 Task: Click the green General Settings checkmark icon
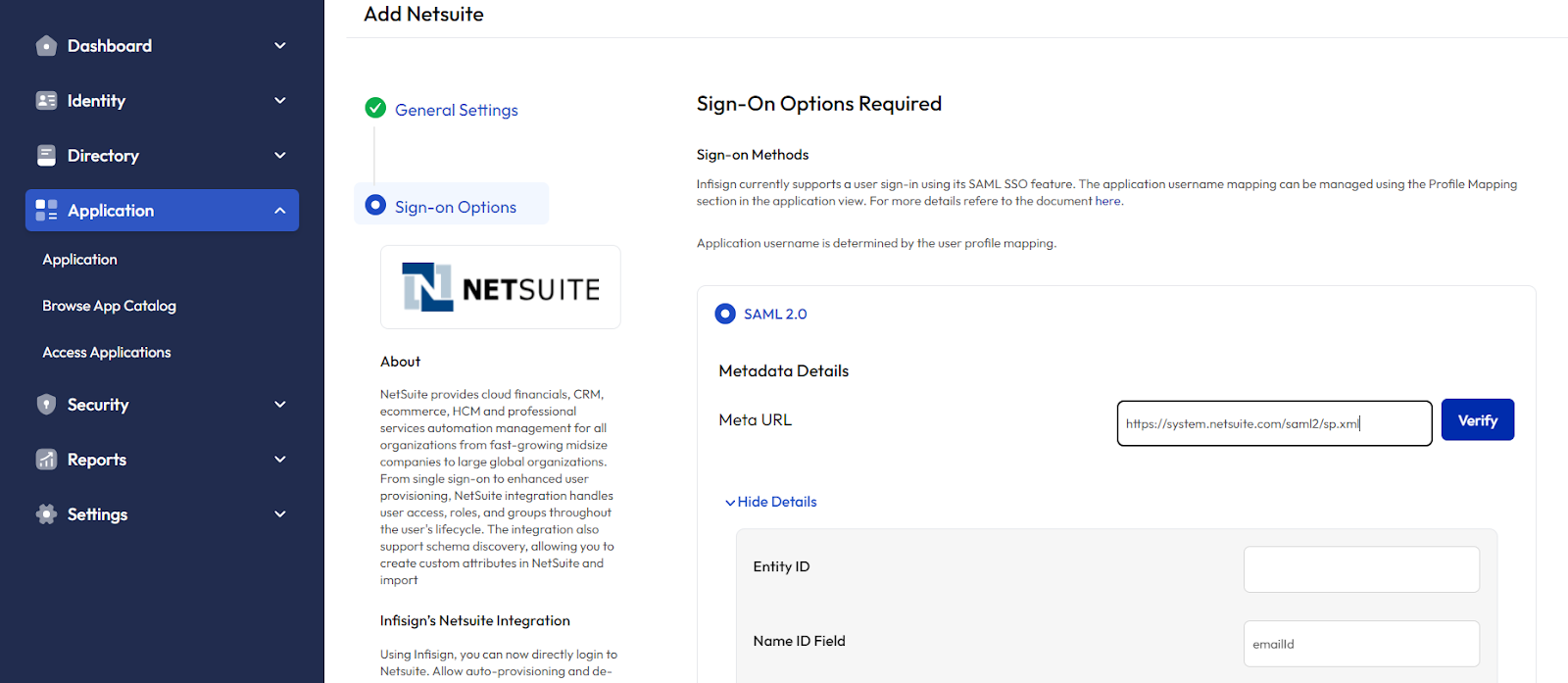375,108
